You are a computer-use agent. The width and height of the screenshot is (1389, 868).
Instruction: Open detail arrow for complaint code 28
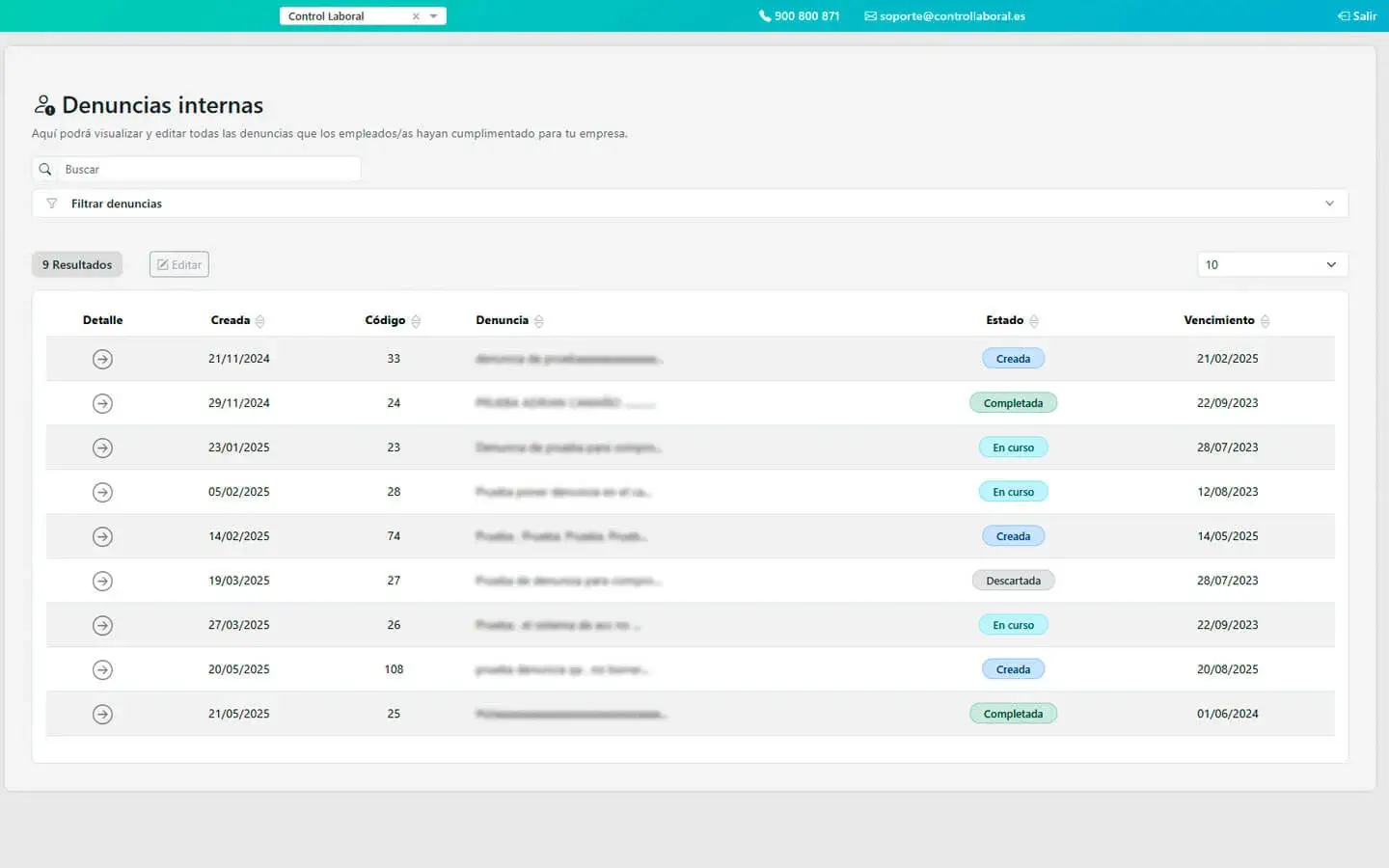[102, 492]
